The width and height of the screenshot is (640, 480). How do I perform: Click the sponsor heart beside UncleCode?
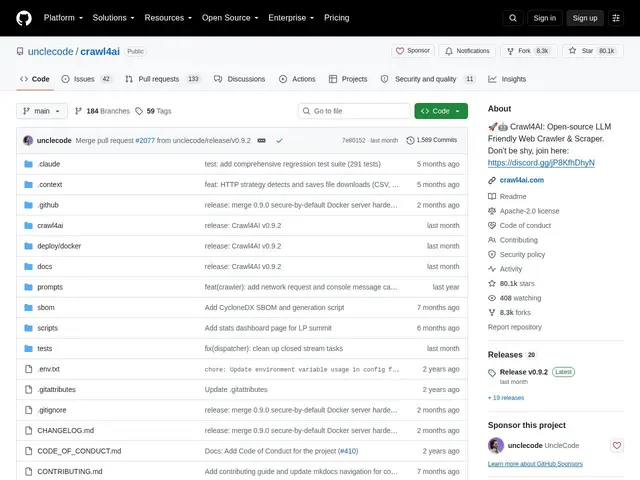pos(617,445)
